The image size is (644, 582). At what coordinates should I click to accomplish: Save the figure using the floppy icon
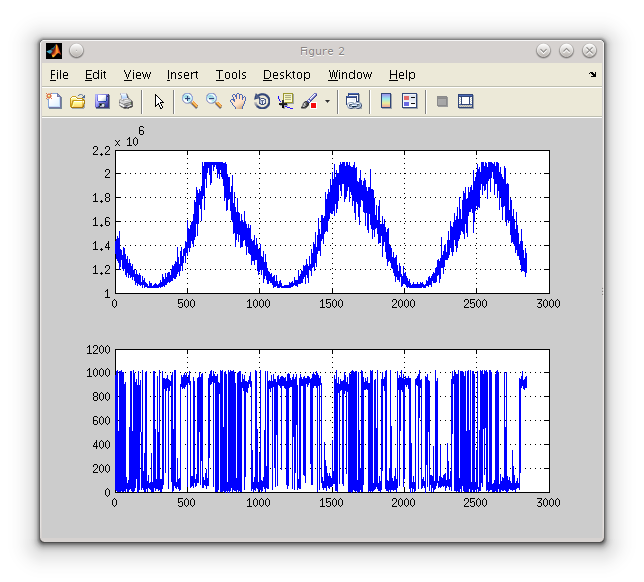pyautogui.click(x=102, y=101)
